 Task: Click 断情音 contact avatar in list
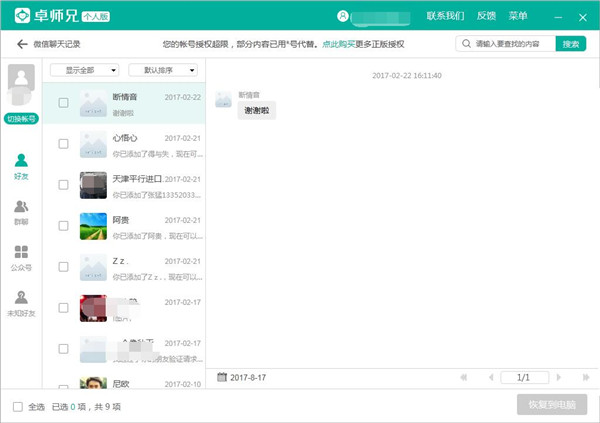click(93, 103)
